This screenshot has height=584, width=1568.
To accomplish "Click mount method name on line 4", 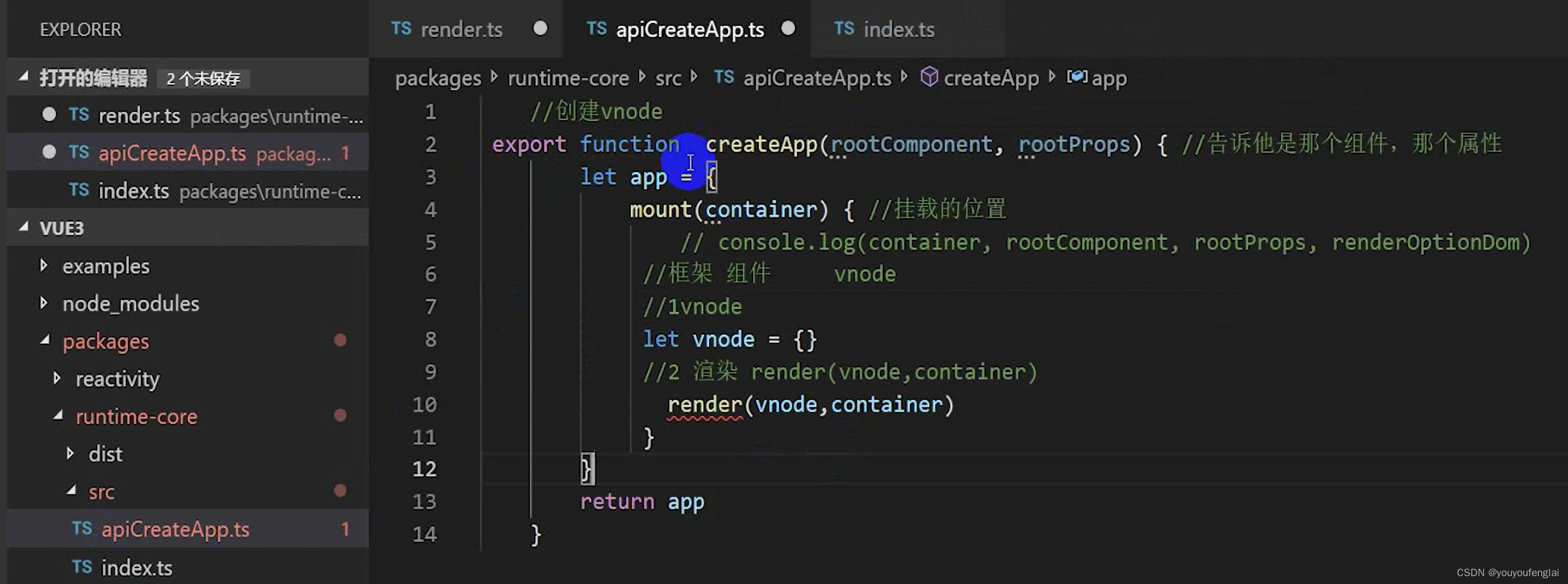I will (x=661, y=209).
